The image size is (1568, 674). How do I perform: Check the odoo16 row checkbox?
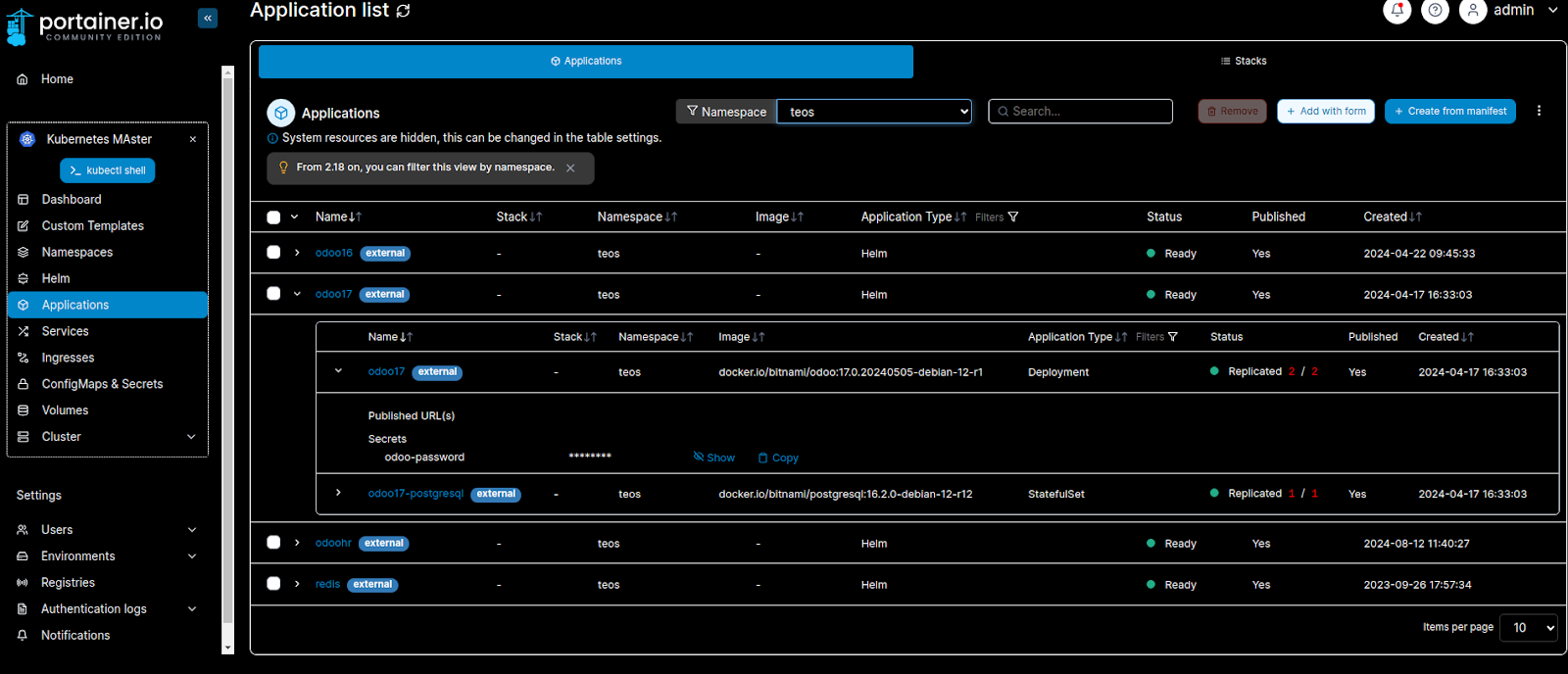[x=273, y=253]
